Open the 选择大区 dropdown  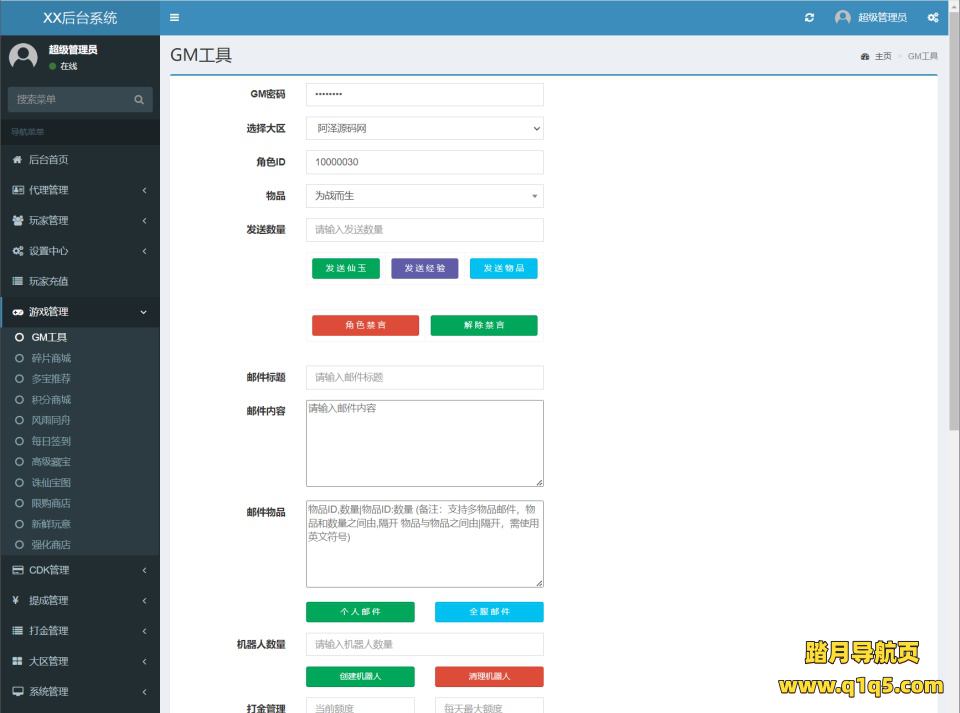(424, 128)
